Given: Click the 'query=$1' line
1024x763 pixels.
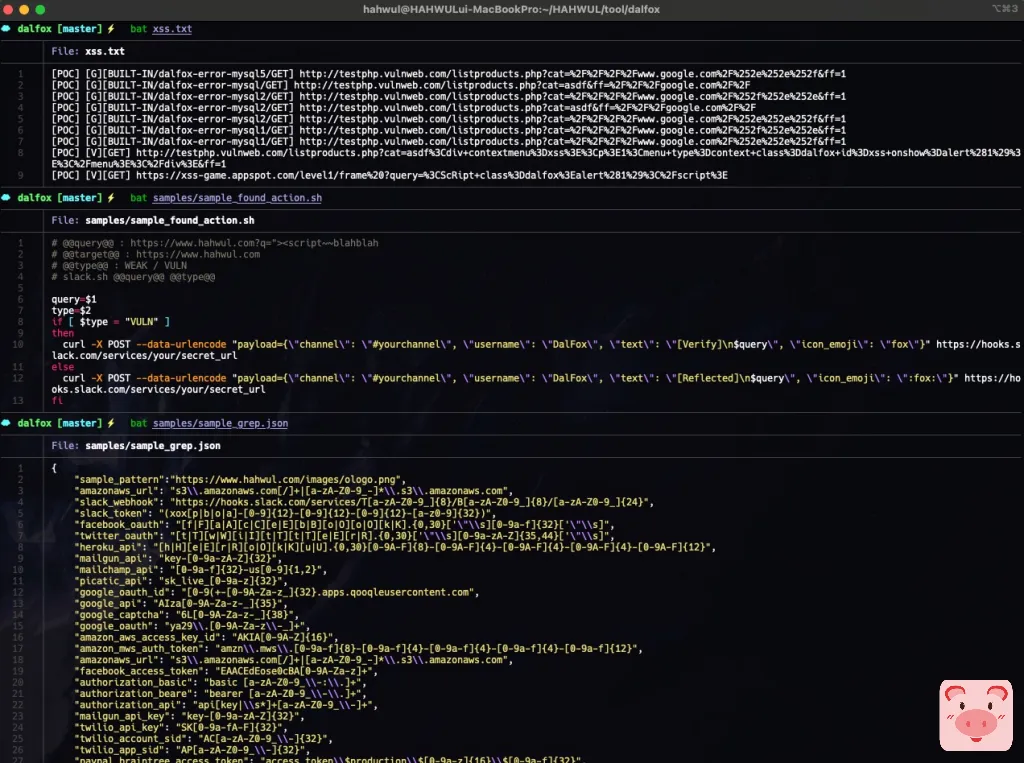Looking at the screenshot, I should click(x=74, y=299).
